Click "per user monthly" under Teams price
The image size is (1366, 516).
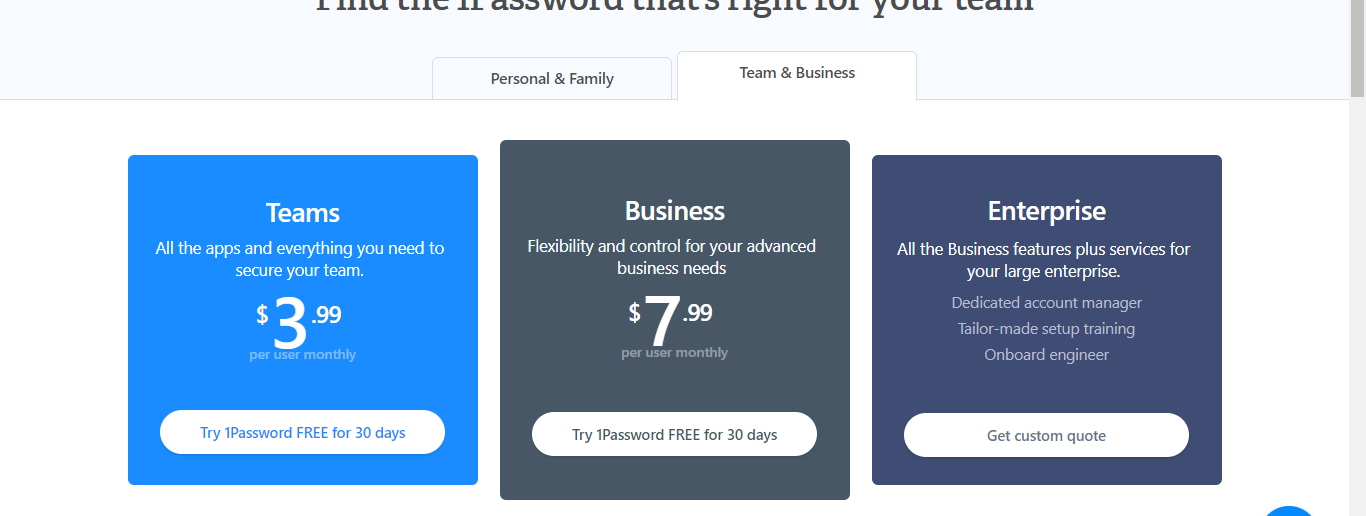pyautogui.click(x=302, y=355)
